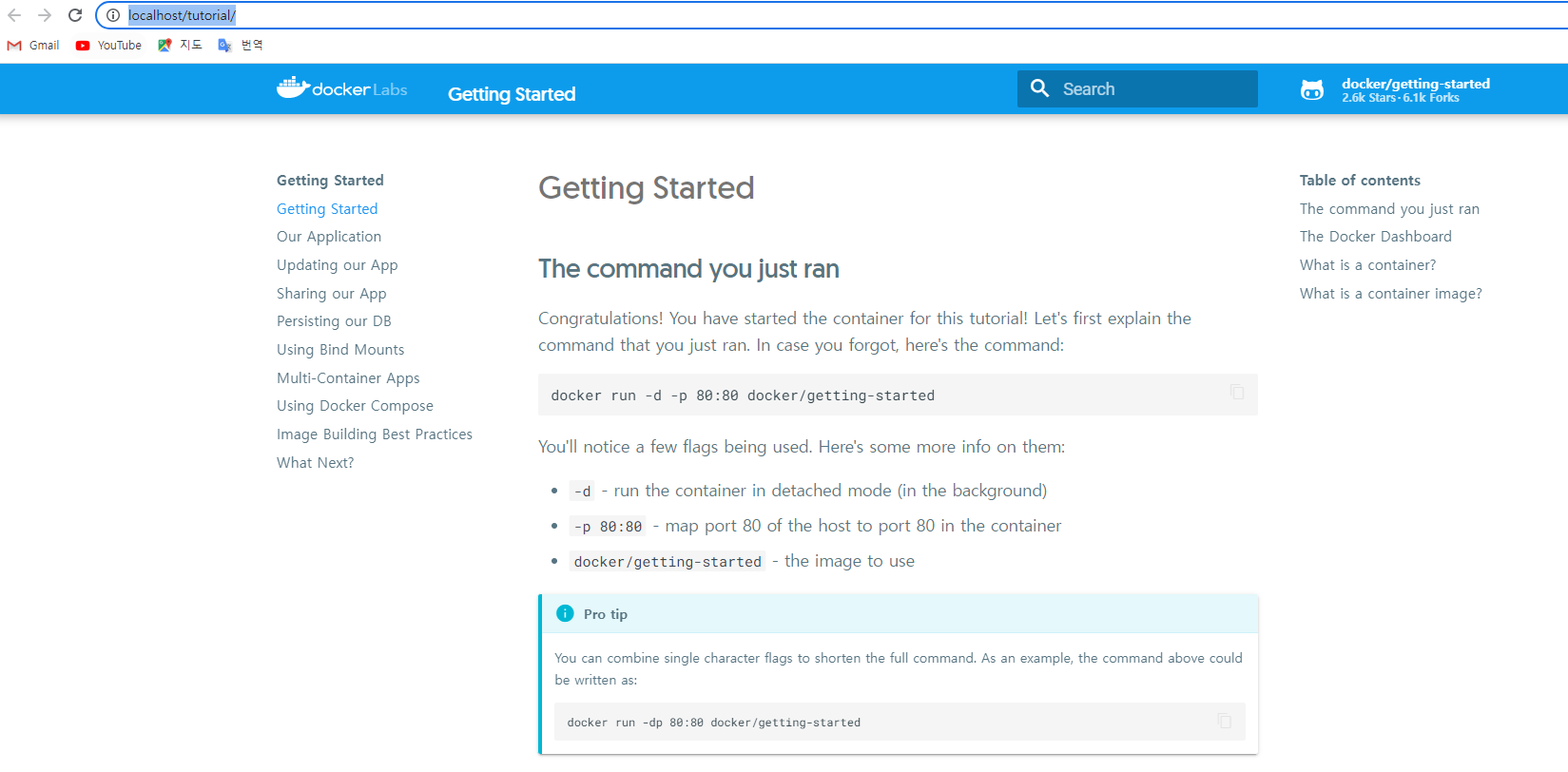The width and height of the screenshot is (1568, 772).
Task: Jump to The Docker Dashboard section
Action: 1376,237
